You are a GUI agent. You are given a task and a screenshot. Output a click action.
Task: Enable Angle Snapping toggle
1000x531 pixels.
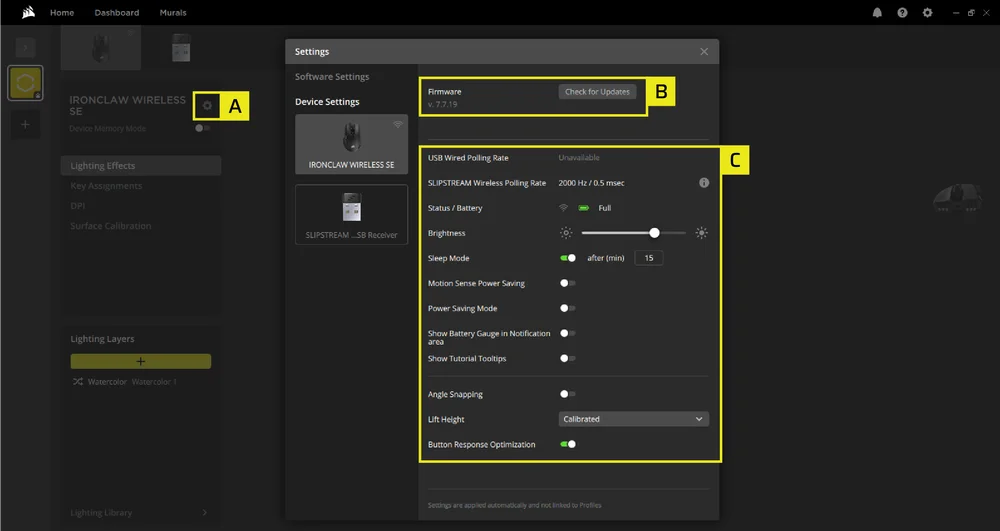tap(568, 395)
